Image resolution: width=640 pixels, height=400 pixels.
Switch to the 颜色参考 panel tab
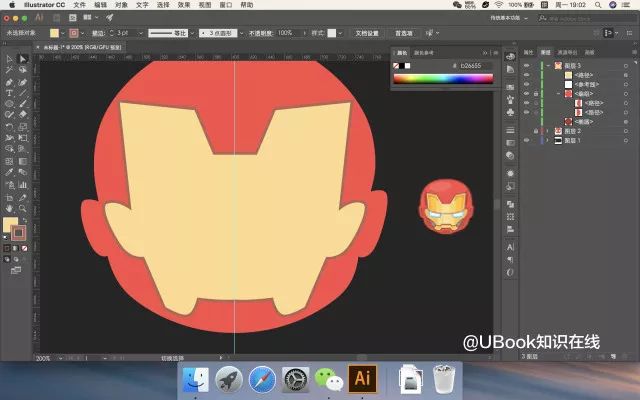(424, 53)
